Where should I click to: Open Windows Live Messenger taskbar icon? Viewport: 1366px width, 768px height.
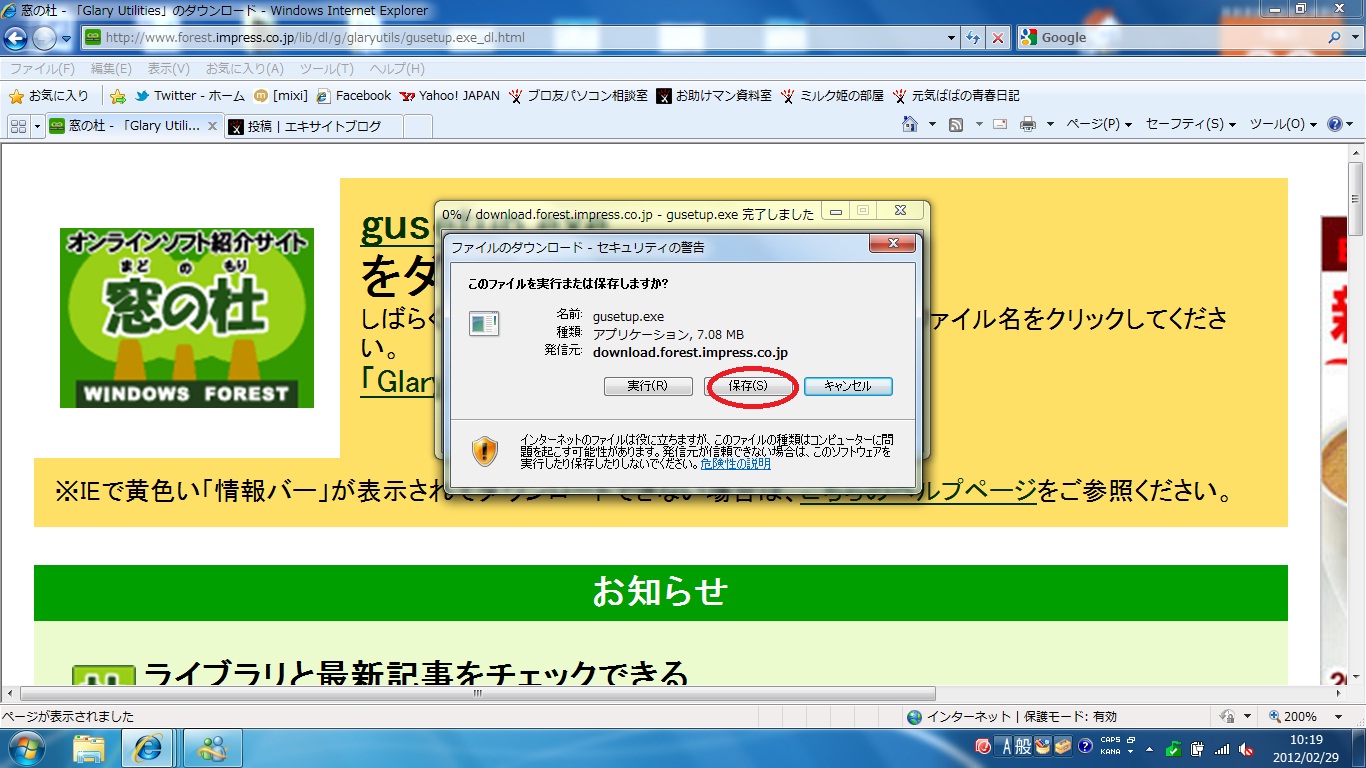click(212, 748)
